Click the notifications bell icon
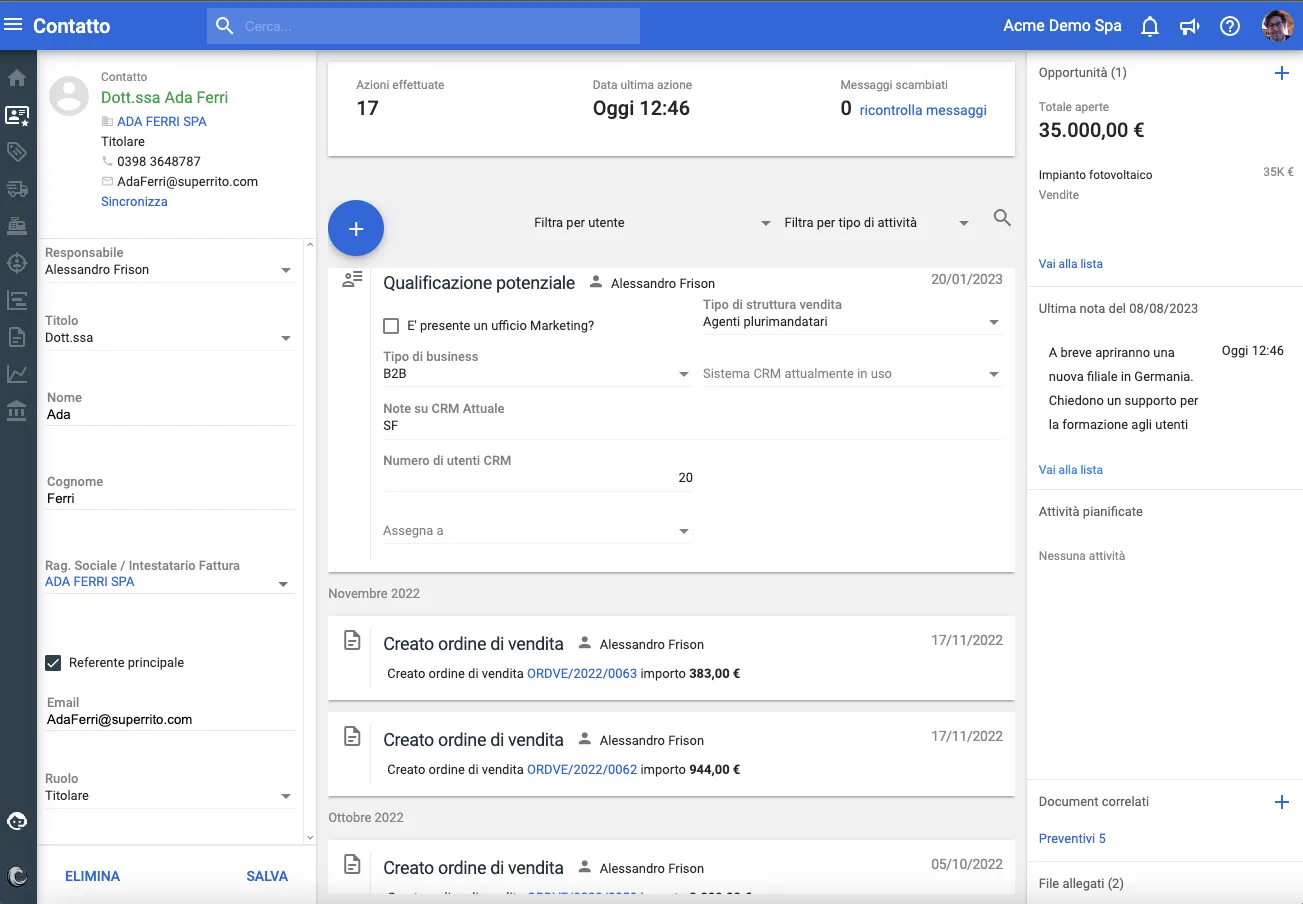The height and width of the screenshot is (904, 1303). pos(1150,26)
